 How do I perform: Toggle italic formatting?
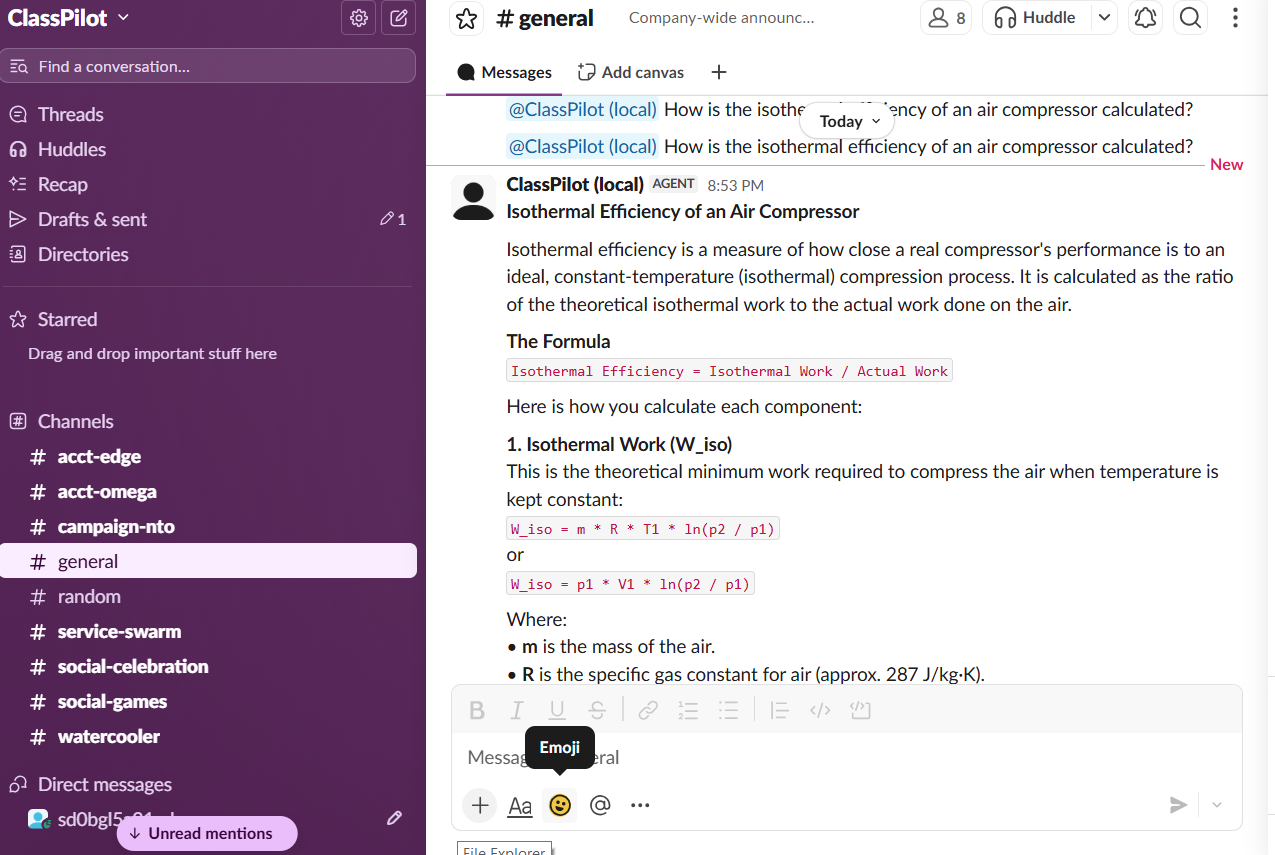pos(517,710)
